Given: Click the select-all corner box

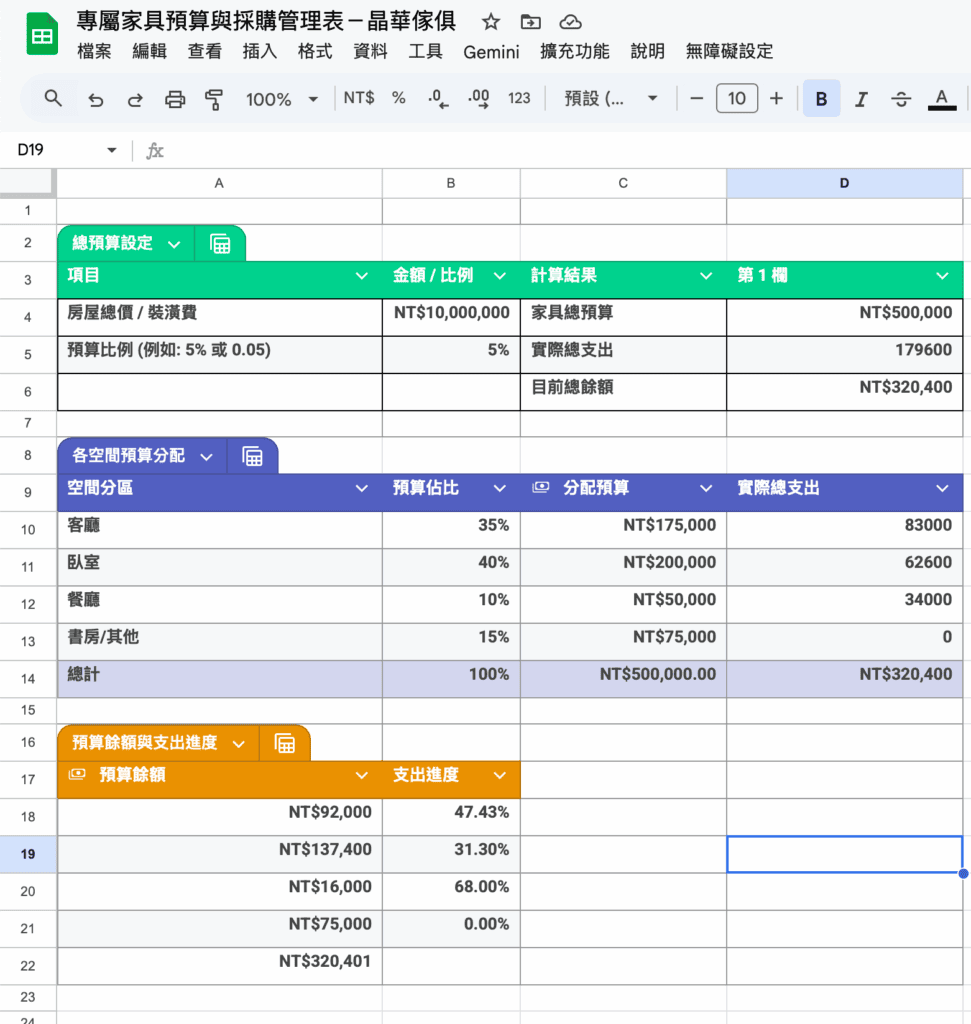Looking at the screenshot, I should [x=27, y=183].
